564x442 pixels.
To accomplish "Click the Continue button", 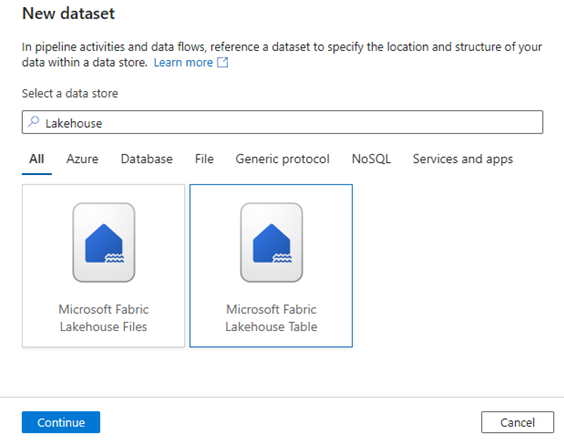I will (61, 422).
